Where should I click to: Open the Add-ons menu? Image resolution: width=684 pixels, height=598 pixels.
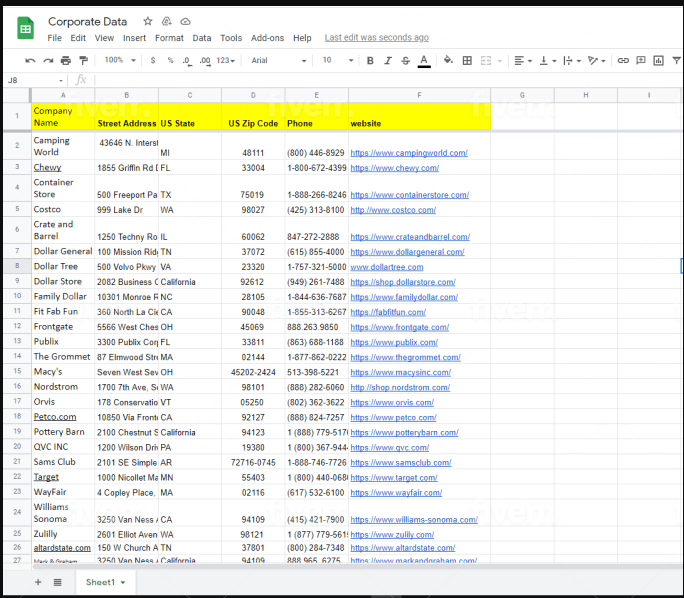click(267, 38)
